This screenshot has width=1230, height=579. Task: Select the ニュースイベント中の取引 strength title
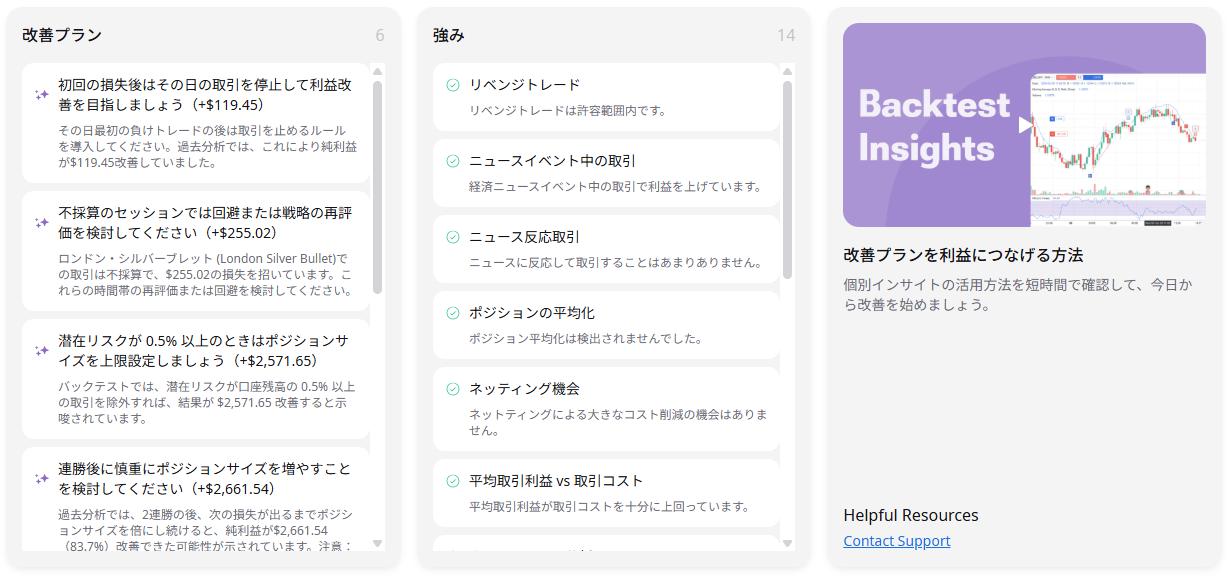[552, 161]
